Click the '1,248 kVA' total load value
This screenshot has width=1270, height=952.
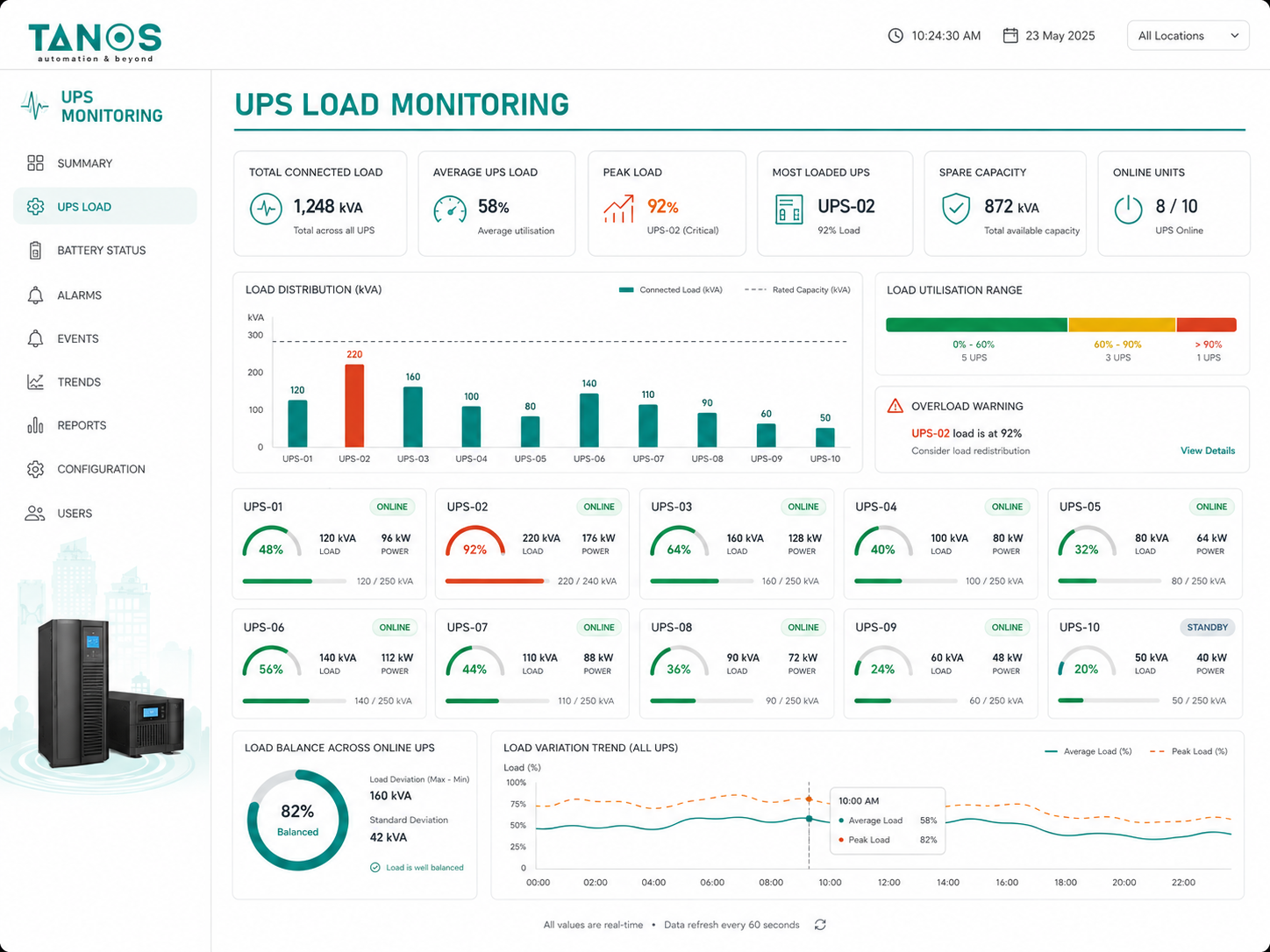pyautogui.click(x=328, y=207)
